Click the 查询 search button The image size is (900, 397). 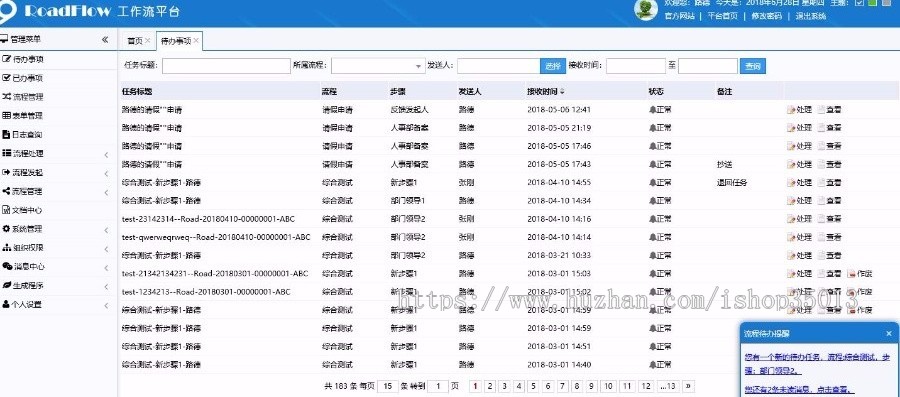752,66
